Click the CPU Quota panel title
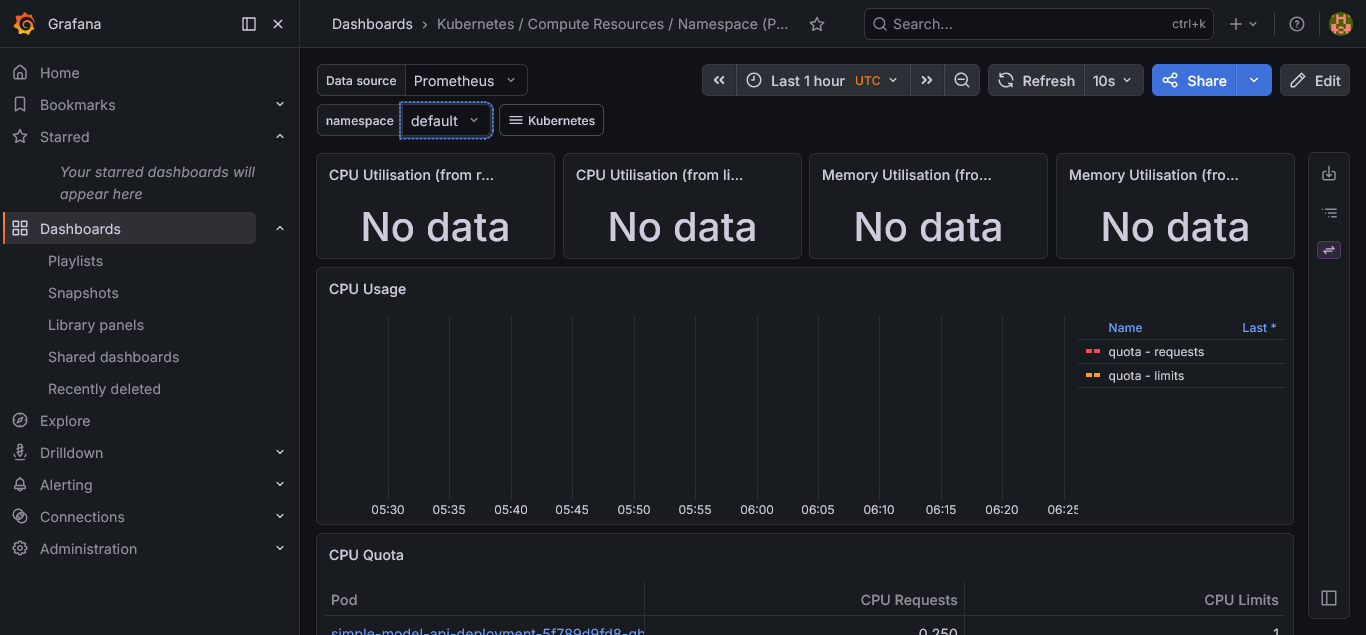The height and width of the screenshot is (635, 1366). click(x=366, y=555)
